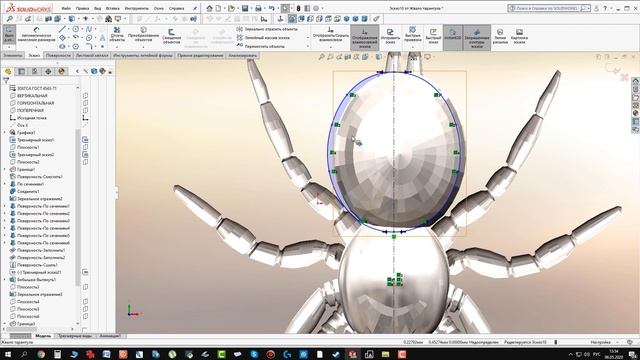Click Смещение объектов offset tool
The image size is (640, 360).
click(171, 36)
